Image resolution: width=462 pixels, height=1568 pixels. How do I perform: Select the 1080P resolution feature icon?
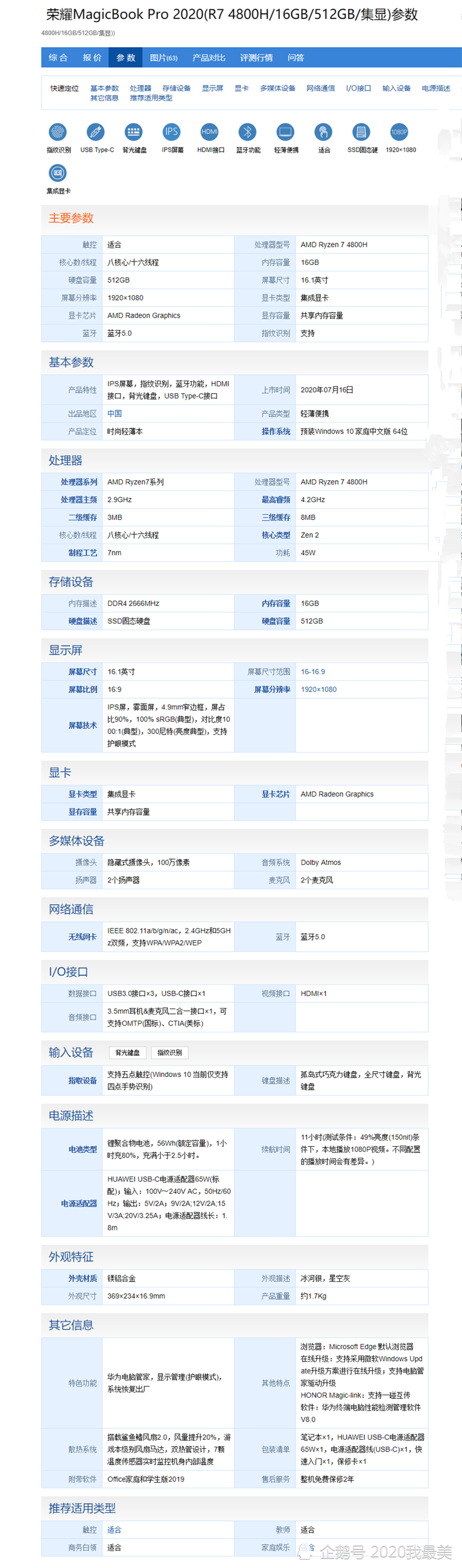coord(399,132)
